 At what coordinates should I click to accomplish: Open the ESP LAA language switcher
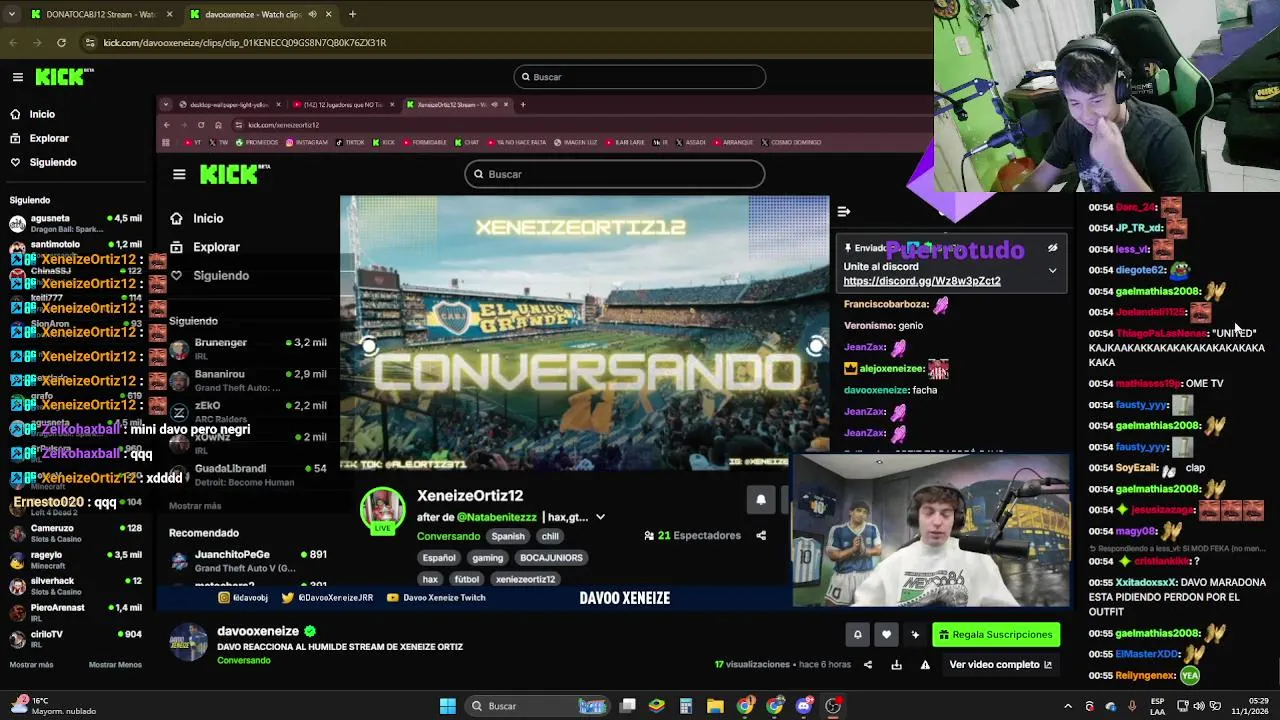[x=1157, y=706]
